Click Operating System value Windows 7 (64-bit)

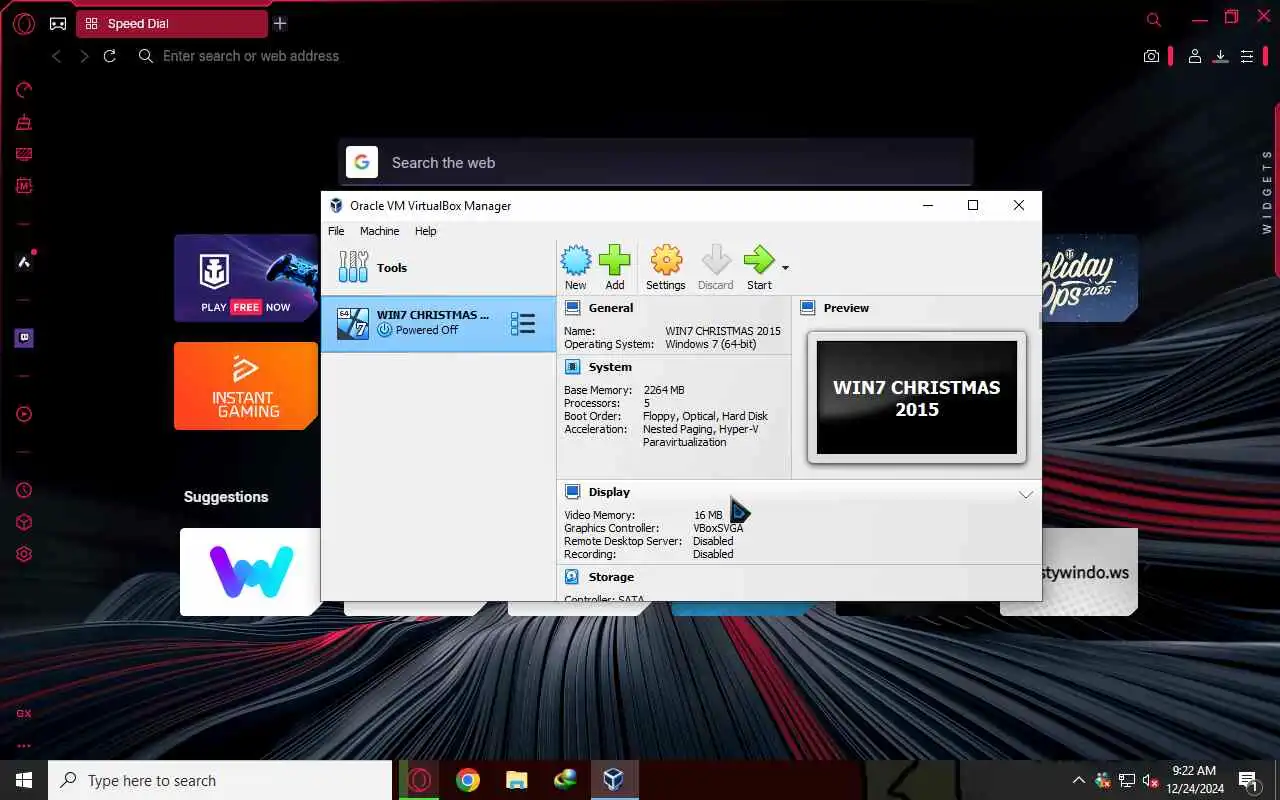711,344
